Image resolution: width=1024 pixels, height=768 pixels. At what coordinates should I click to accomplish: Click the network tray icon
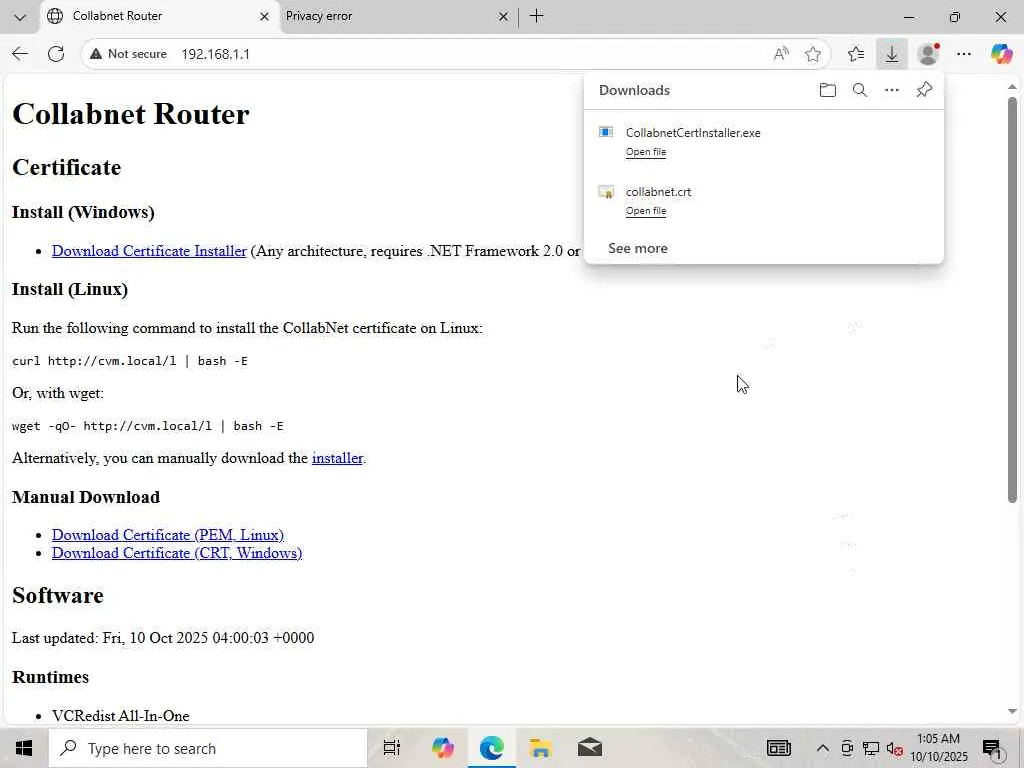(x=871, y=748)
